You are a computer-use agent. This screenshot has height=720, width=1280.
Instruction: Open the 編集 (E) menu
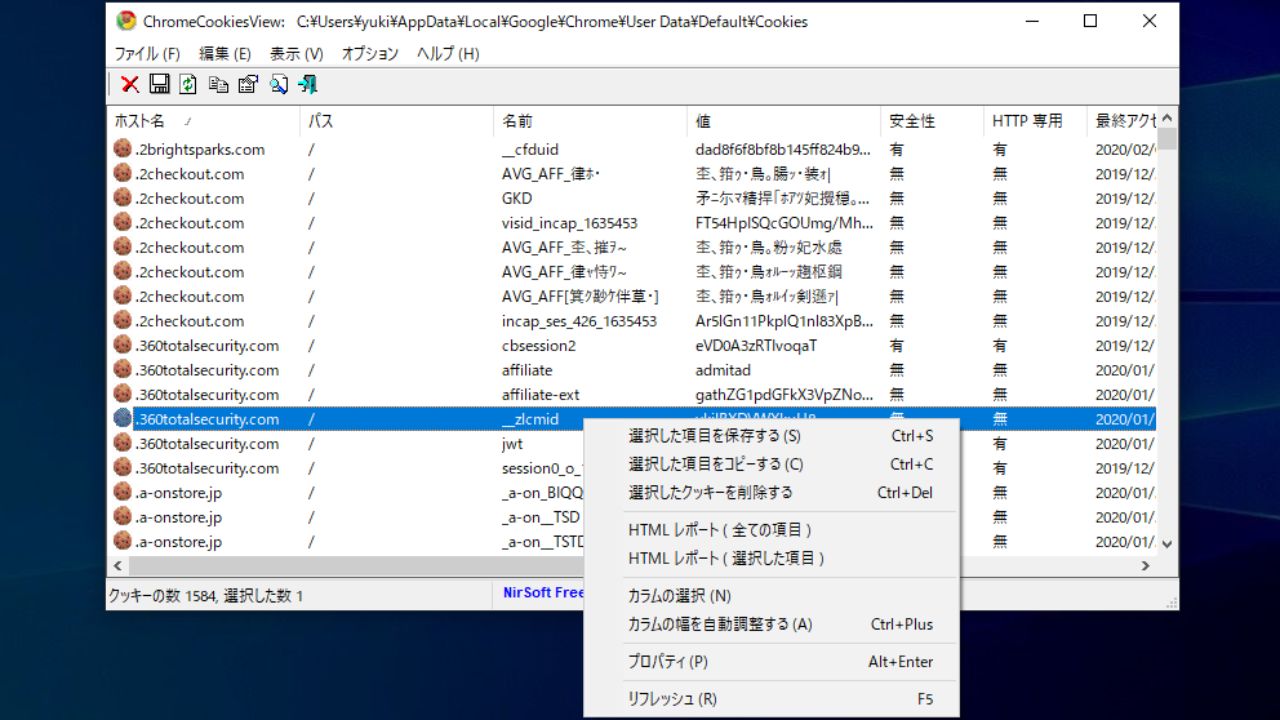tap(226, 54)
